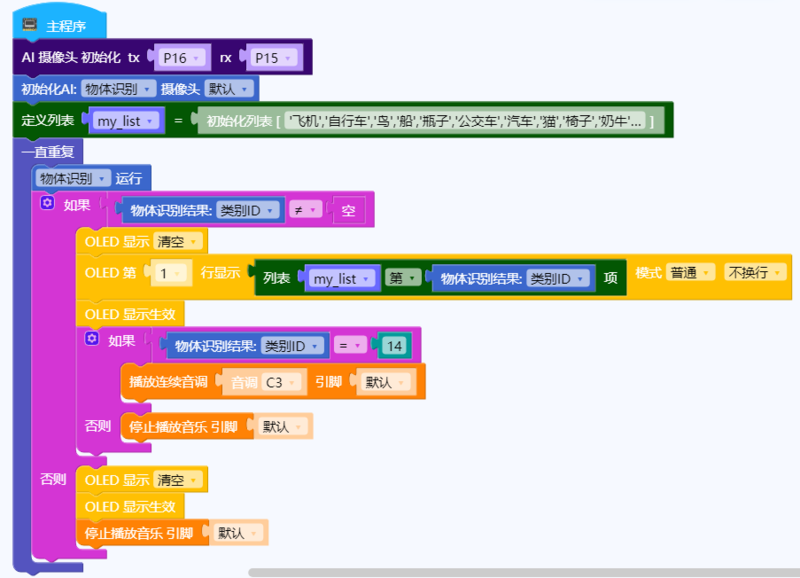Click the 空 value block
Viewport: 800px width, 578px height.
pos(349,210)
